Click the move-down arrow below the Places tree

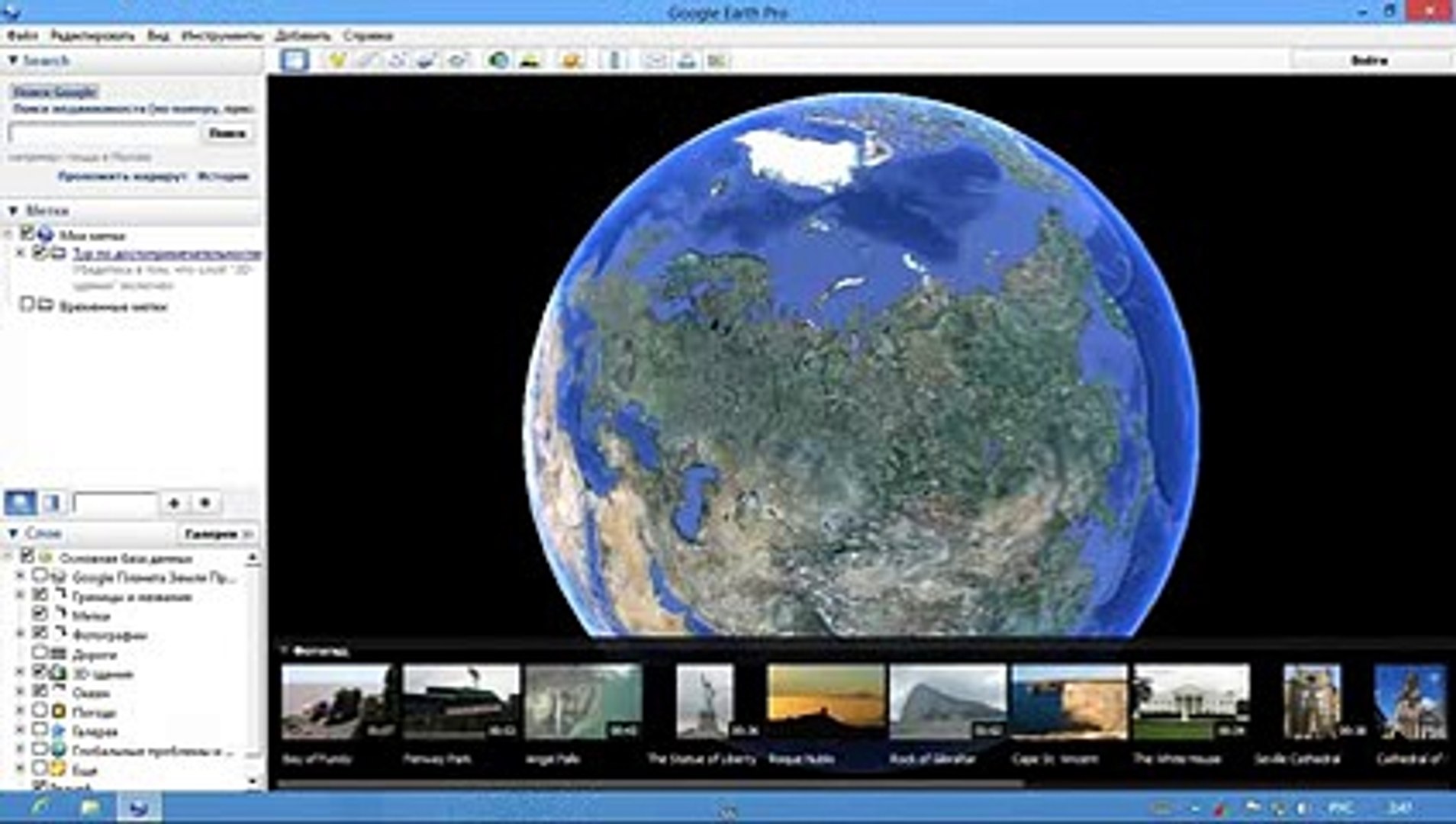tap(205, 503)
